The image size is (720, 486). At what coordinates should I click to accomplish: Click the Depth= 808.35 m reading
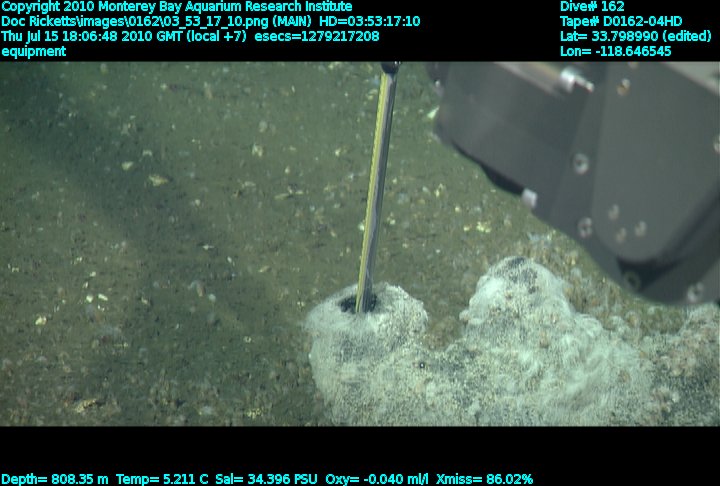pos(55,479)
